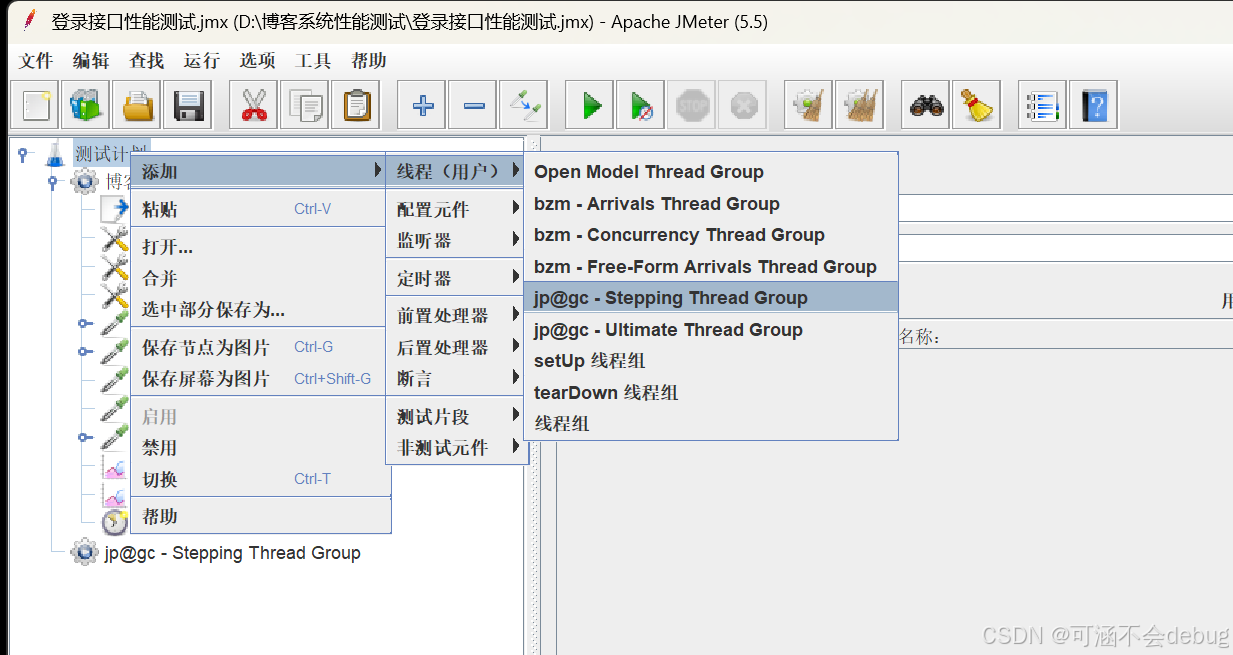Click the JMeter feather icon in title bar

tap(30, 21)
